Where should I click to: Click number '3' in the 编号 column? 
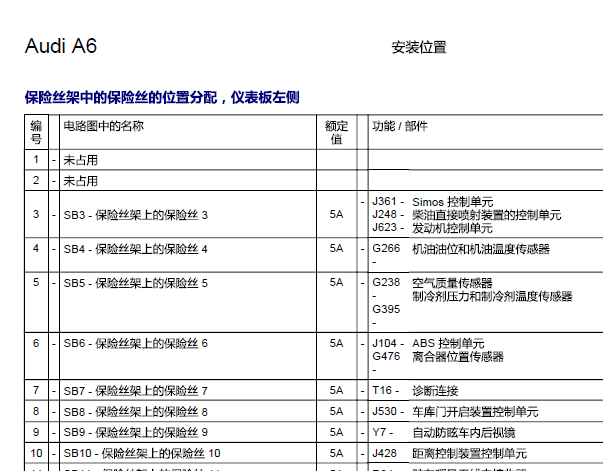click(x=36, y=214)
